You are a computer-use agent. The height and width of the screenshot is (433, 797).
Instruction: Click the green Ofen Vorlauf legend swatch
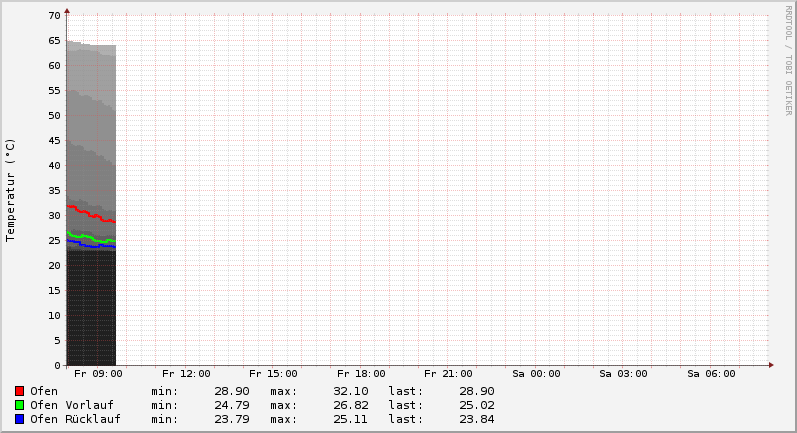19,405
